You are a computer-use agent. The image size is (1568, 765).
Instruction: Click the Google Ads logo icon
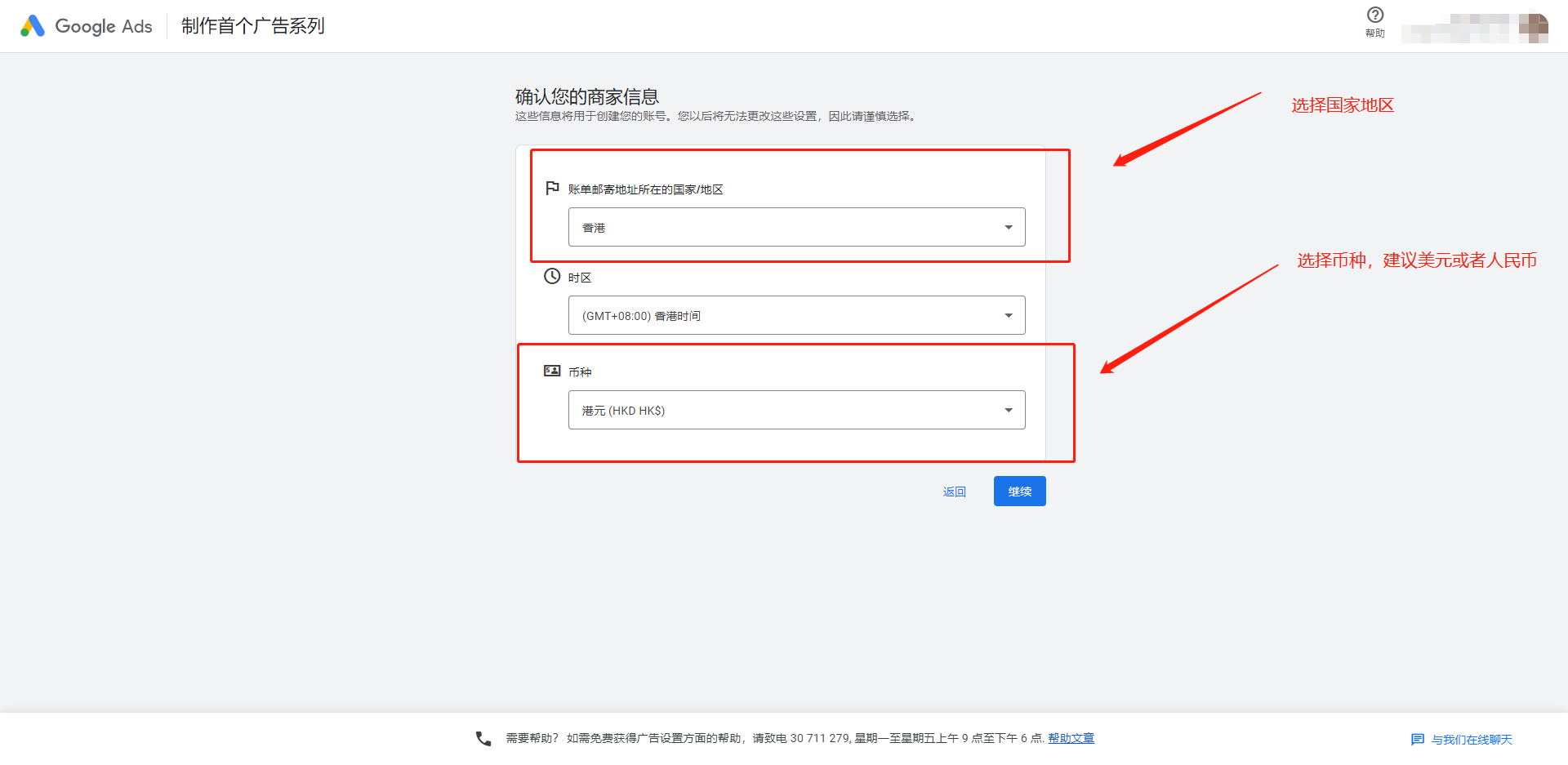33,26
